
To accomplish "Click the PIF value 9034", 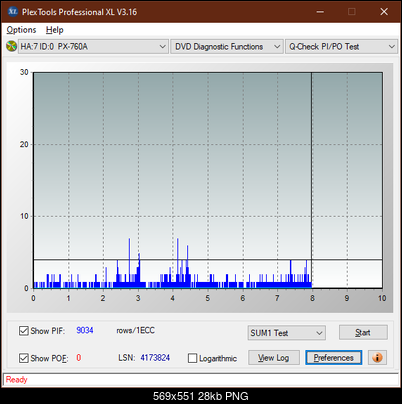I will pos(85,330).
